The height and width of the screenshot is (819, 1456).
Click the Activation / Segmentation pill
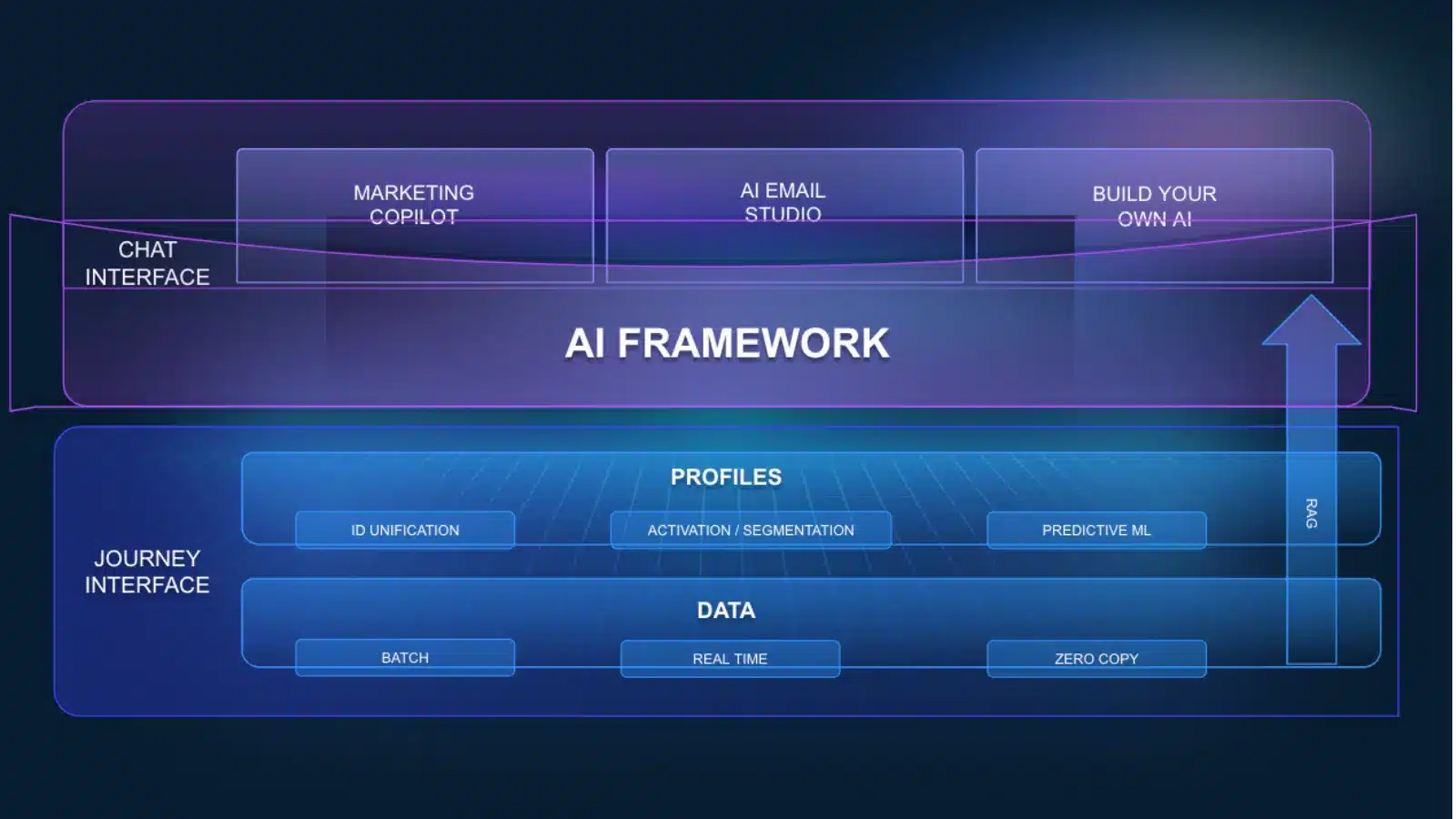pos(751,529)
